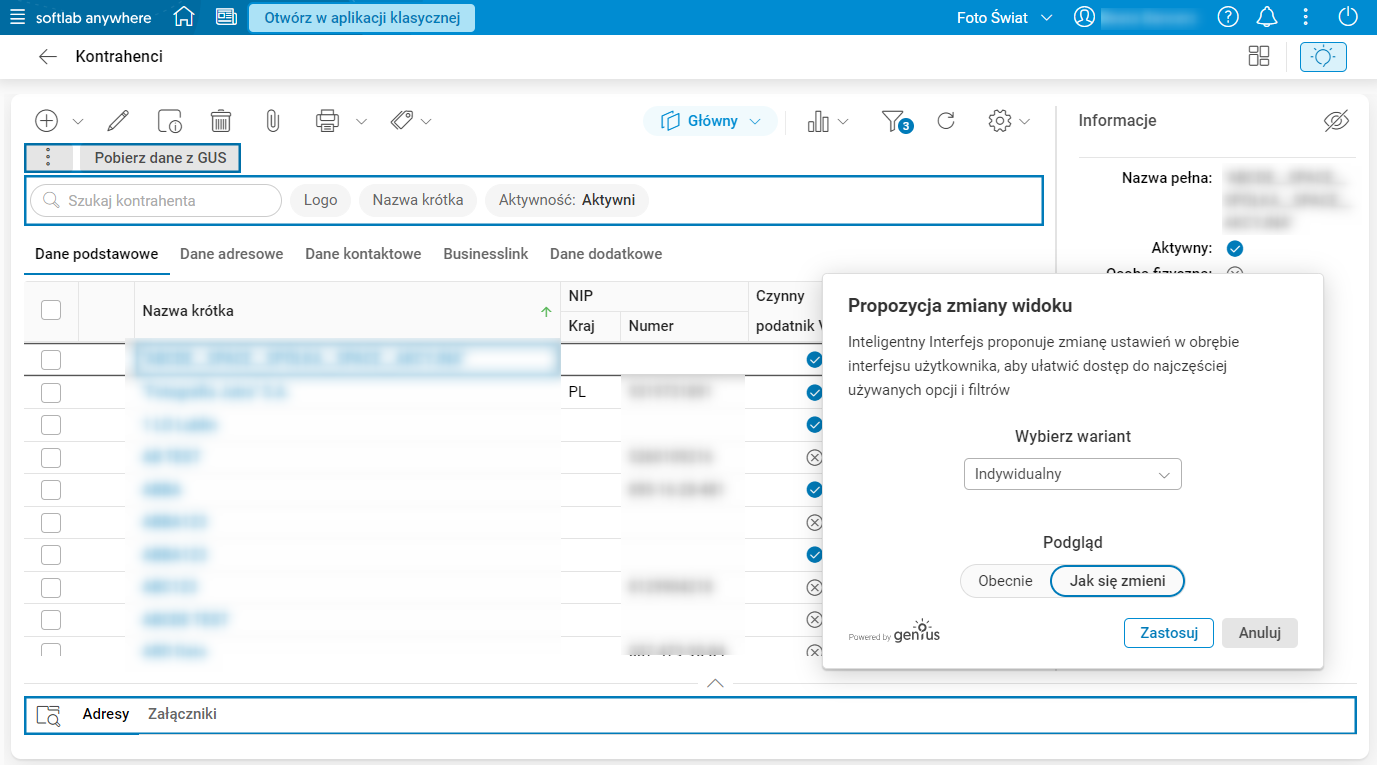Screen dimensions: 1377x765
Task: Select Jak się zmieni preview option
Action: point(1117,581)
